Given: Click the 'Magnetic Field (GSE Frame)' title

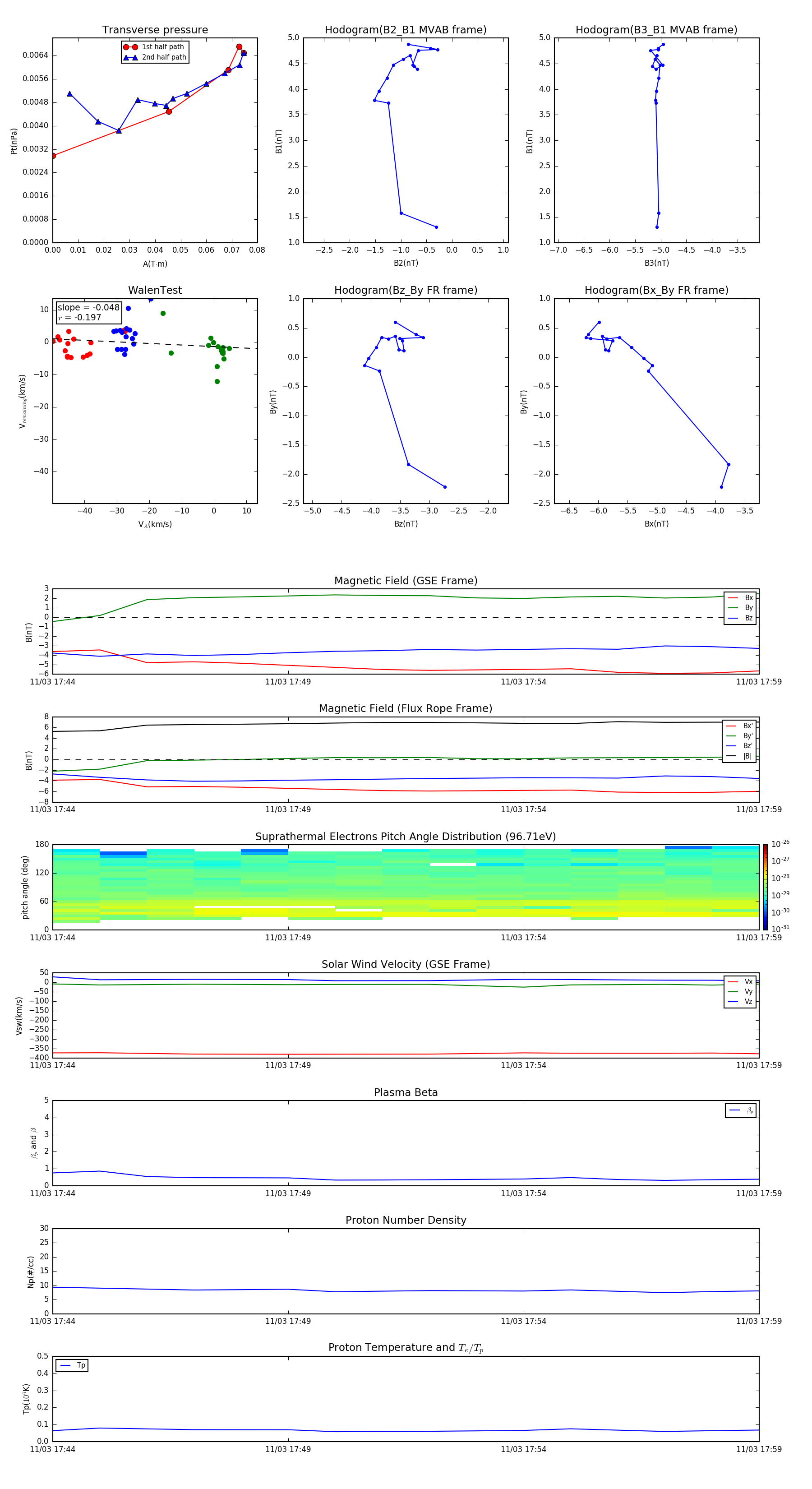Looking at the screenshot, I should click(x=406, y=581).
